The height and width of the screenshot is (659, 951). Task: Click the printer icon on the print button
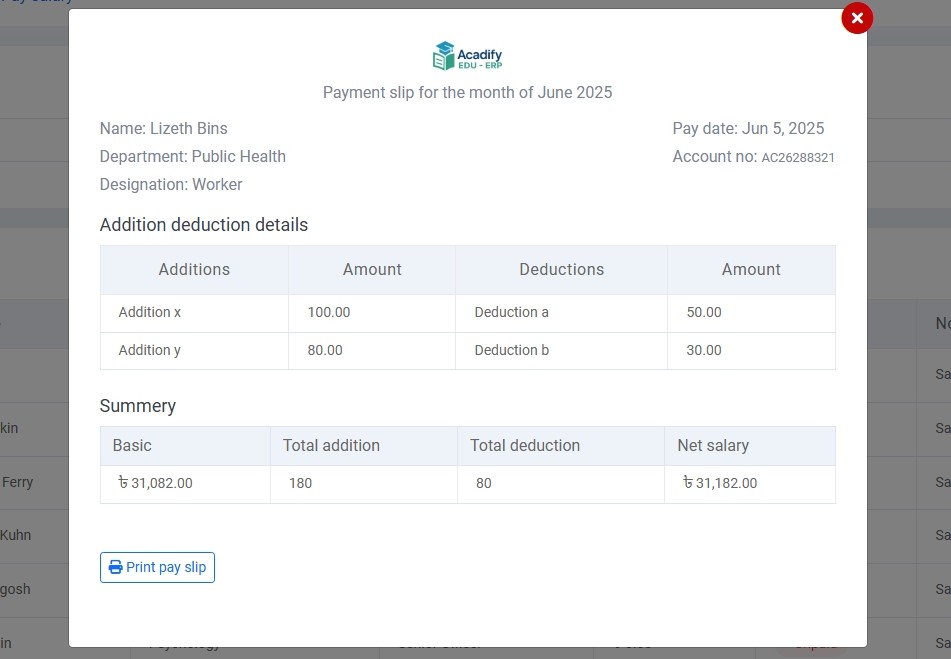click(116, 567)
